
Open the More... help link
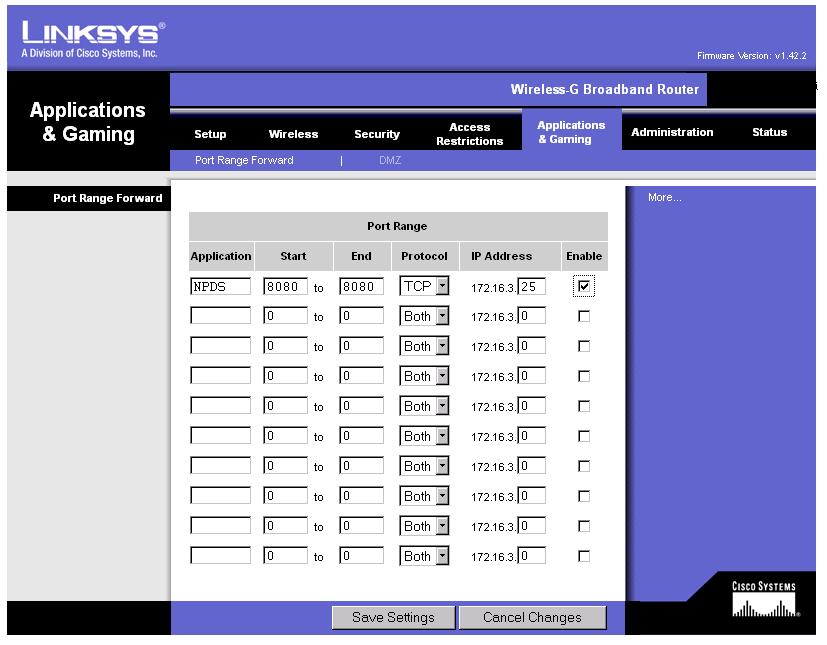[x=664, y=198]
